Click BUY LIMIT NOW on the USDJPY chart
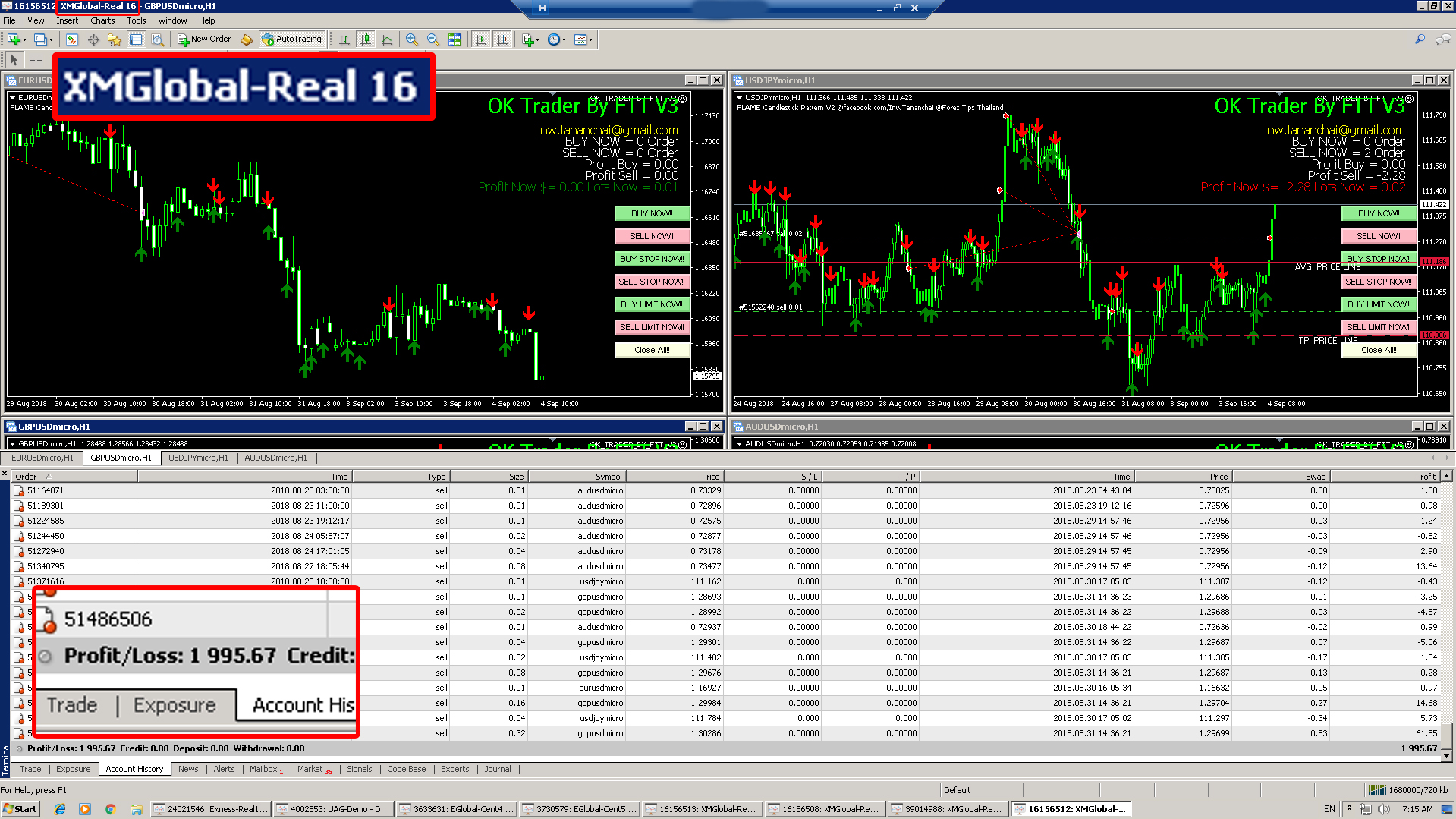 pyautogui.click(x=1379, y=304)
